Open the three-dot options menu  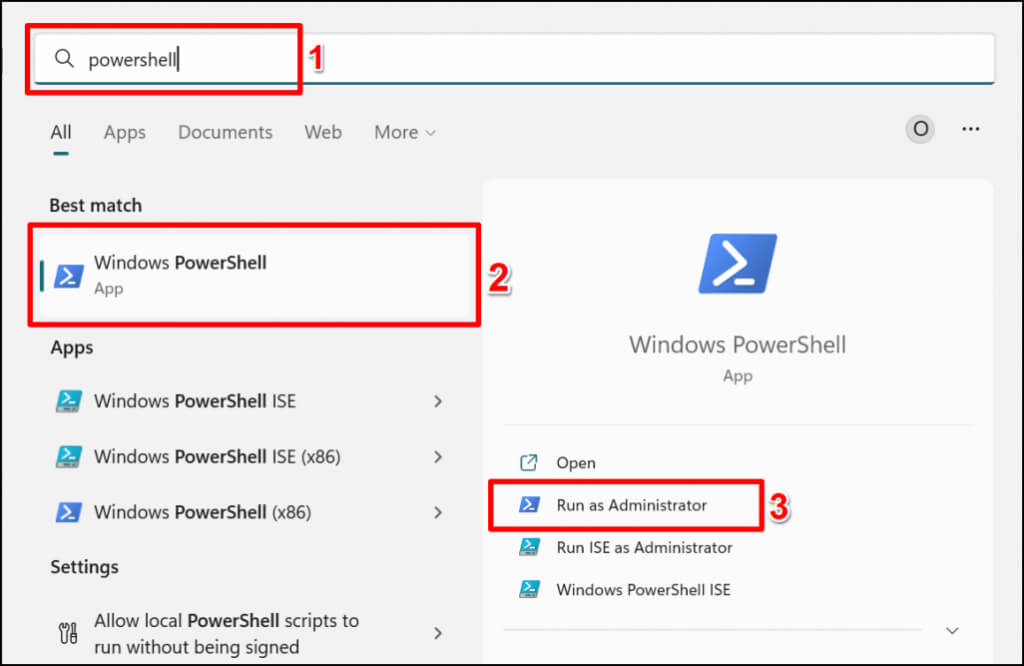[x=970, y=129]
